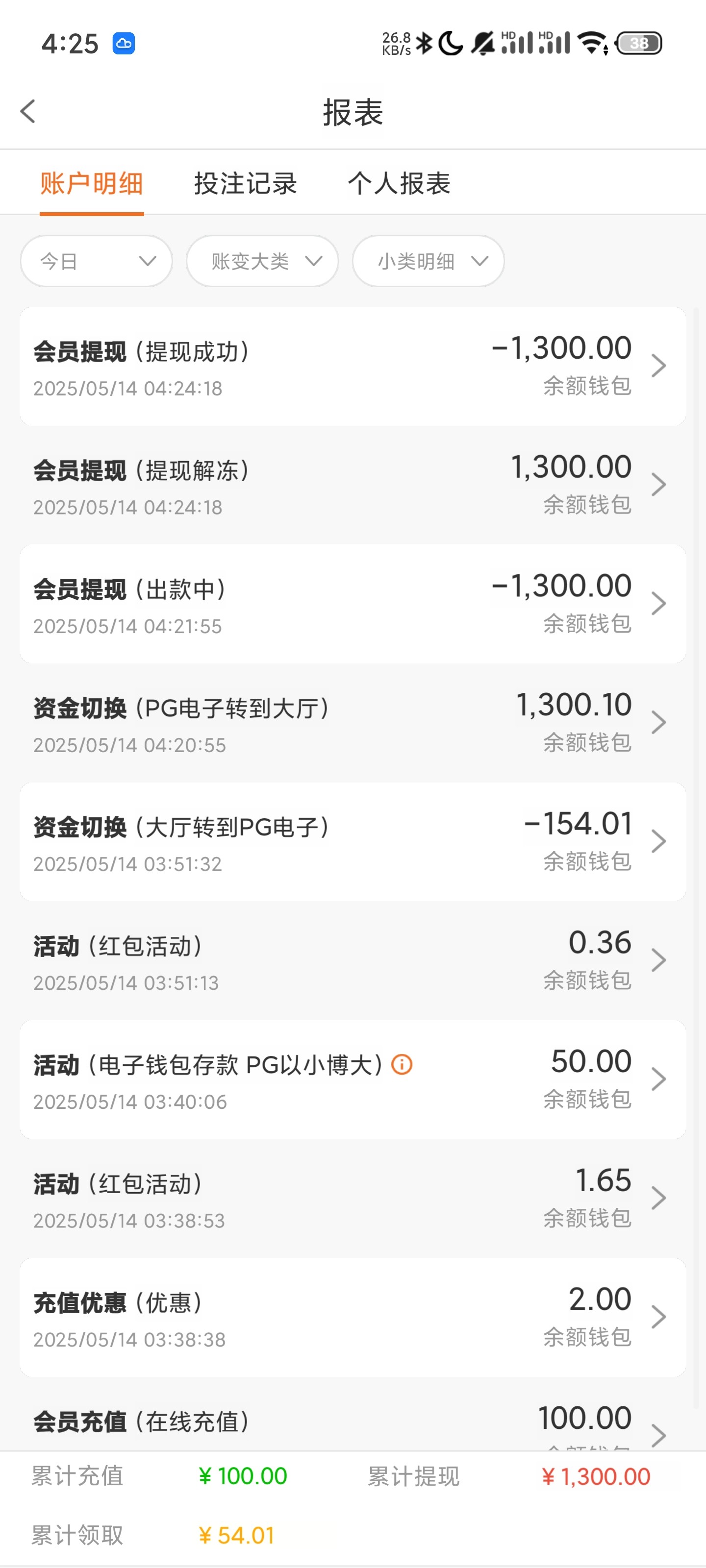Expand the 账变大类 category dropdown
Image resolution: width=706 pixels, height=1568 pixels.
pyautogui.click(x=262, y=261)
